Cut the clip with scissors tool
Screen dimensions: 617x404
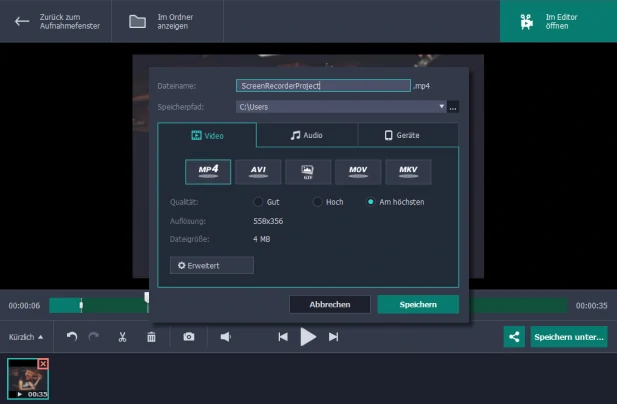(122, 337)
